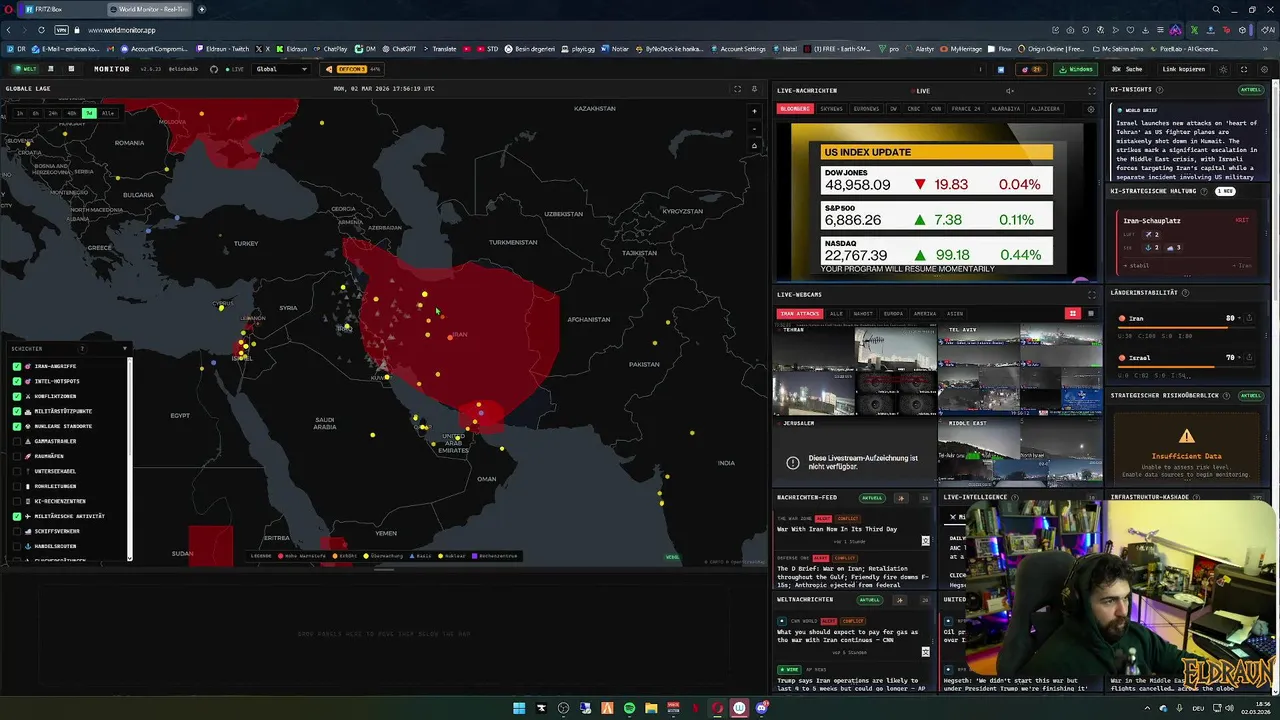Screen dimensions: 1280x720
Task: Maximize the Globale Lage map panel
Action: [738, 89]
